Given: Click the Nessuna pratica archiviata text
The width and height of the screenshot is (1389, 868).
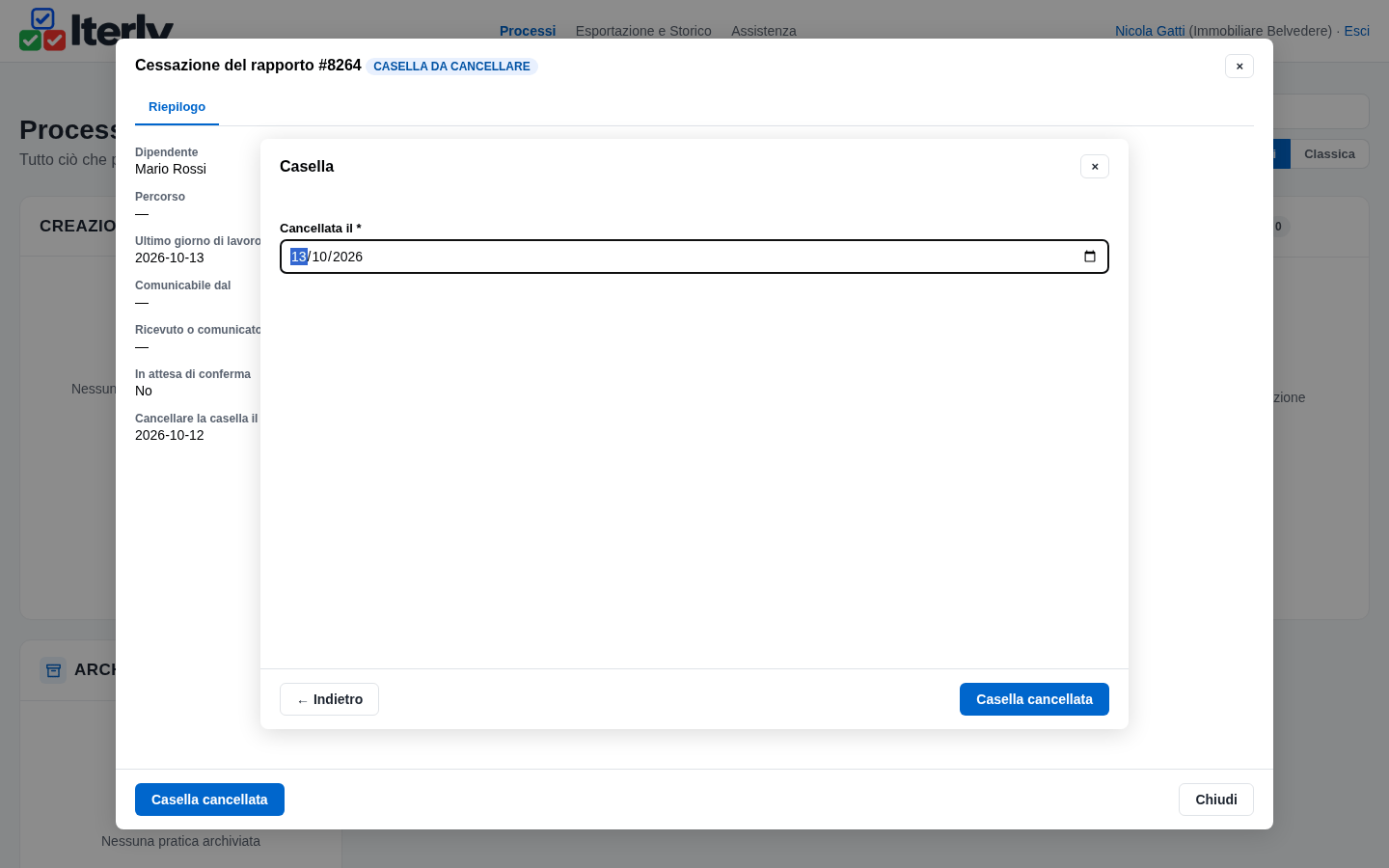Looking at the screenshot, I should tap(180, 841).
